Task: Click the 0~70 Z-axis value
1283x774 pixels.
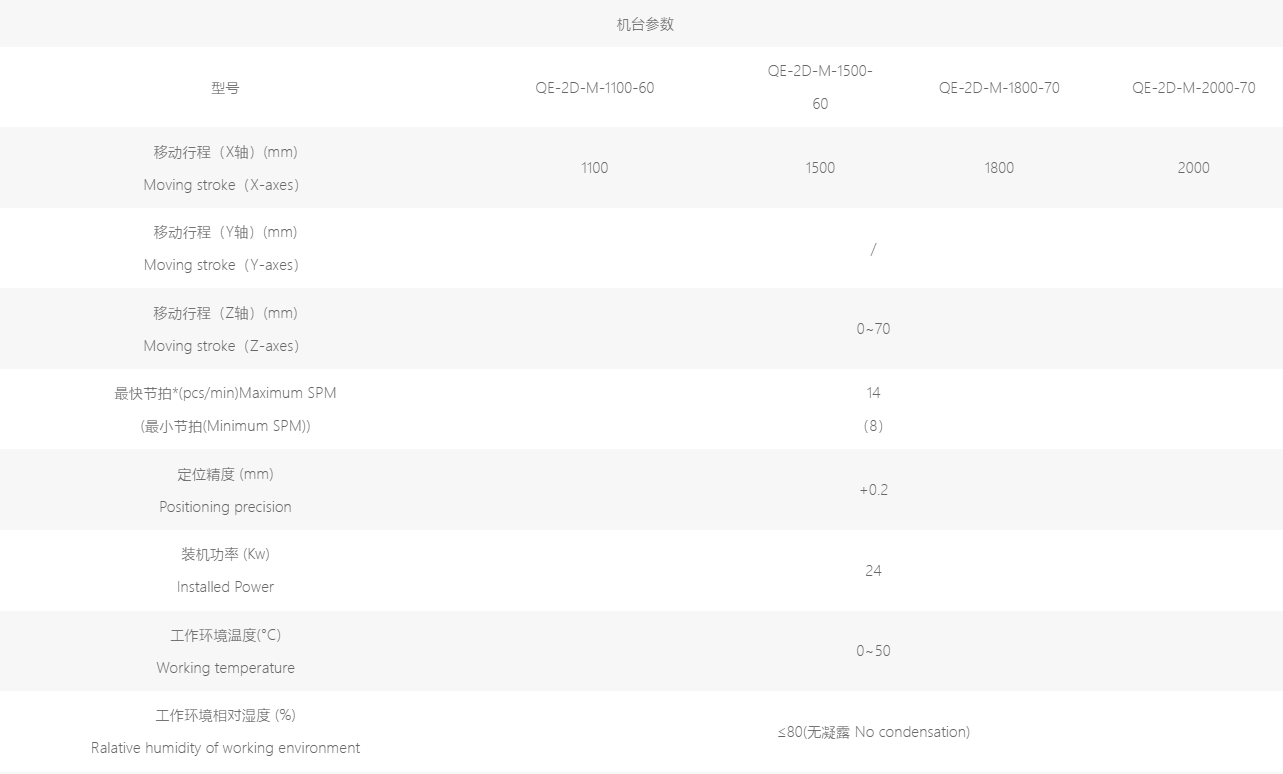Action: tap(873, 329)
